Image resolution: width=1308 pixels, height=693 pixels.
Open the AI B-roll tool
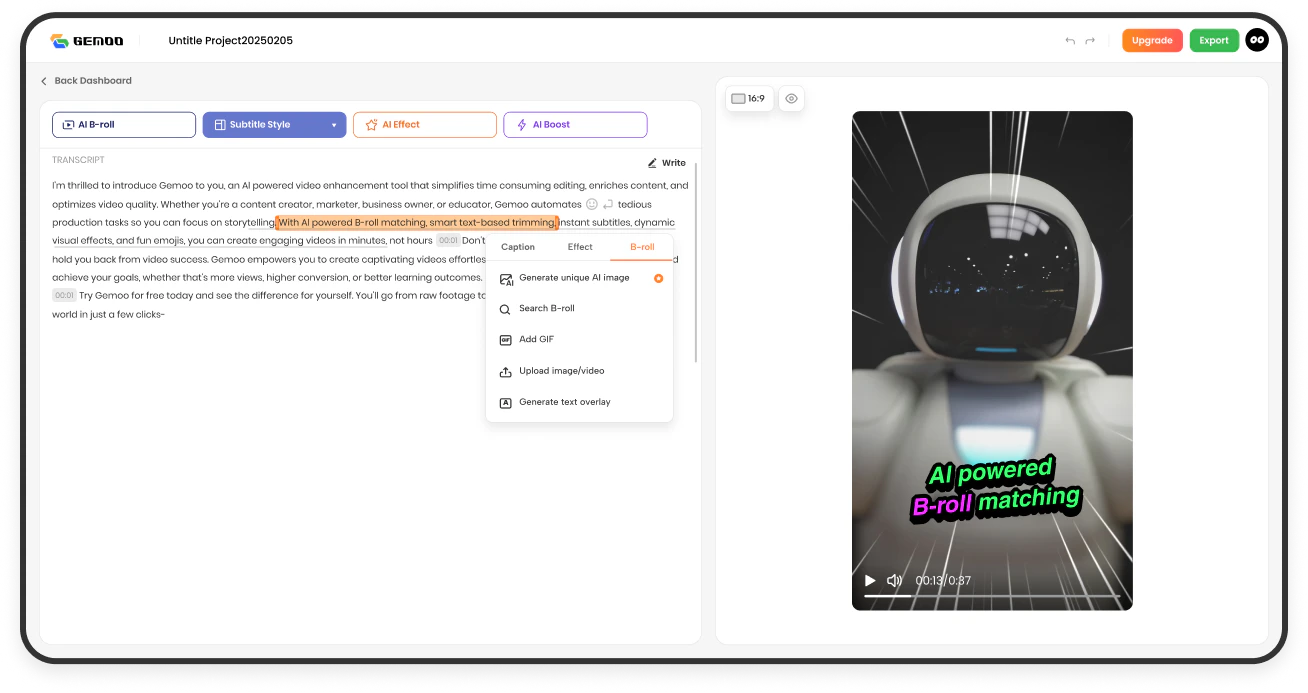(123, 124)
